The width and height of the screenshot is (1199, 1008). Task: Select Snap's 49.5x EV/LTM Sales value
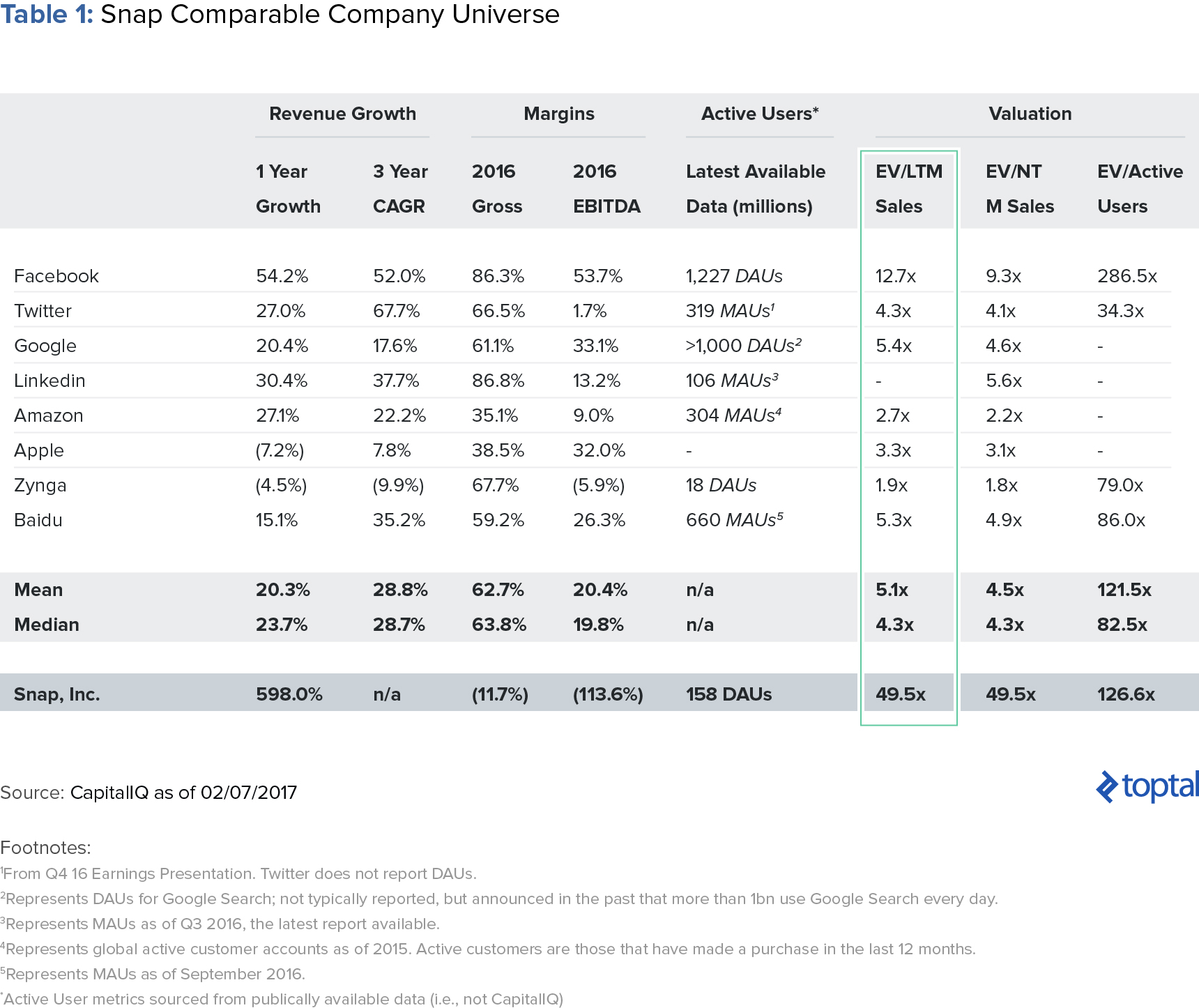900,694
